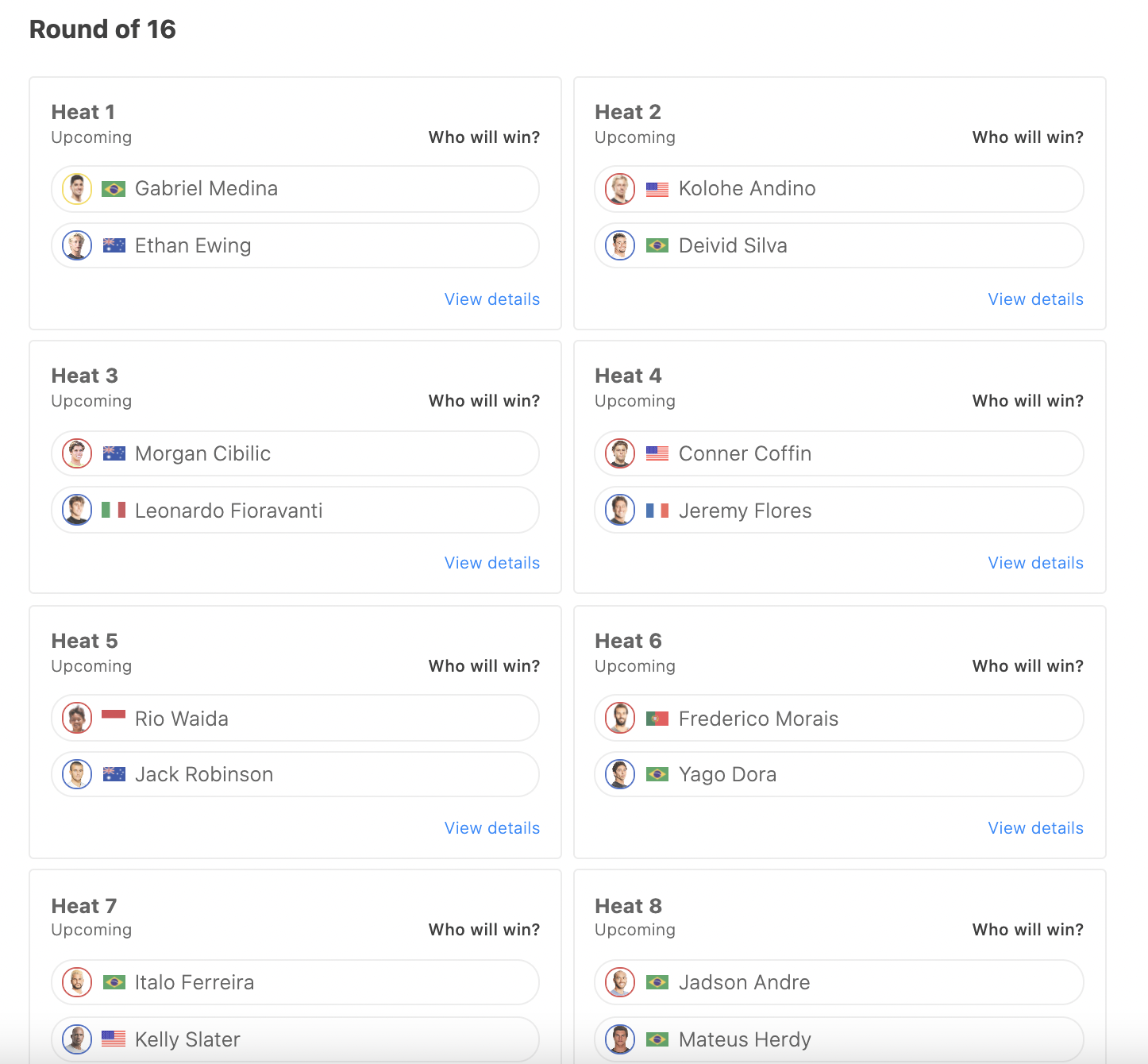1148x1064 pixels.
Task: Open View details for Heat 6
Action: (1035, 828)
